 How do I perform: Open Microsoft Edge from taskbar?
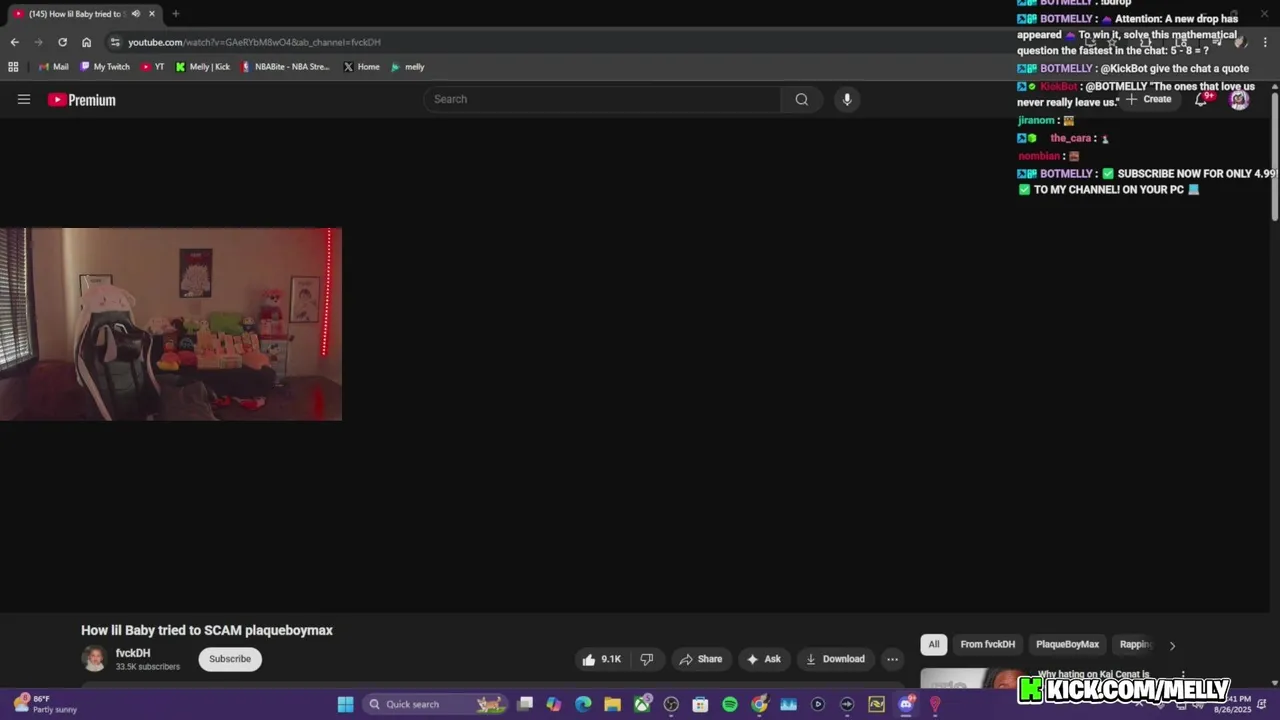coord(583,704)
